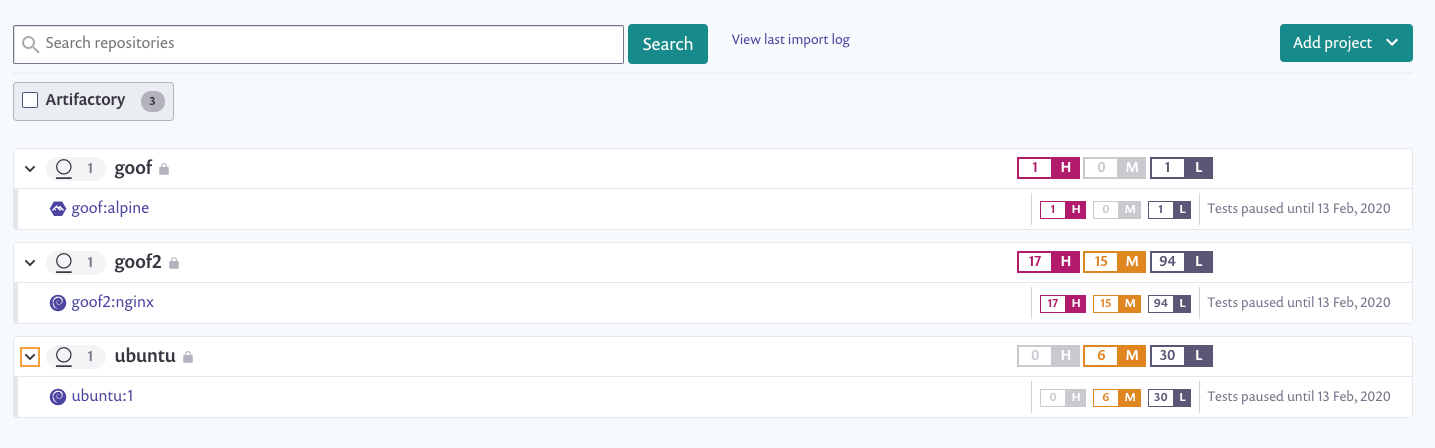Click ubuntu:1 Tests paused until text
This screenshot has width=1435, height=448.
(1299, 396)
